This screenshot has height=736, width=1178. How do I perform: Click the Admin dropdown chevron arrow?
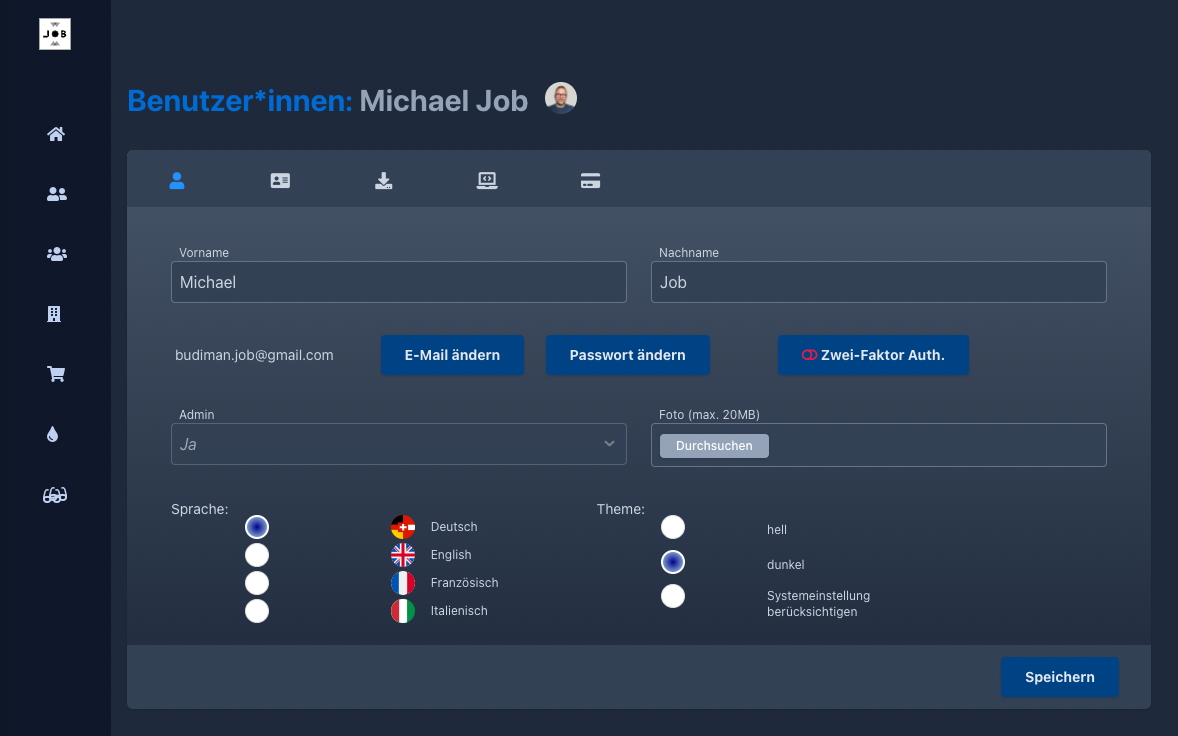coord(609,444)
